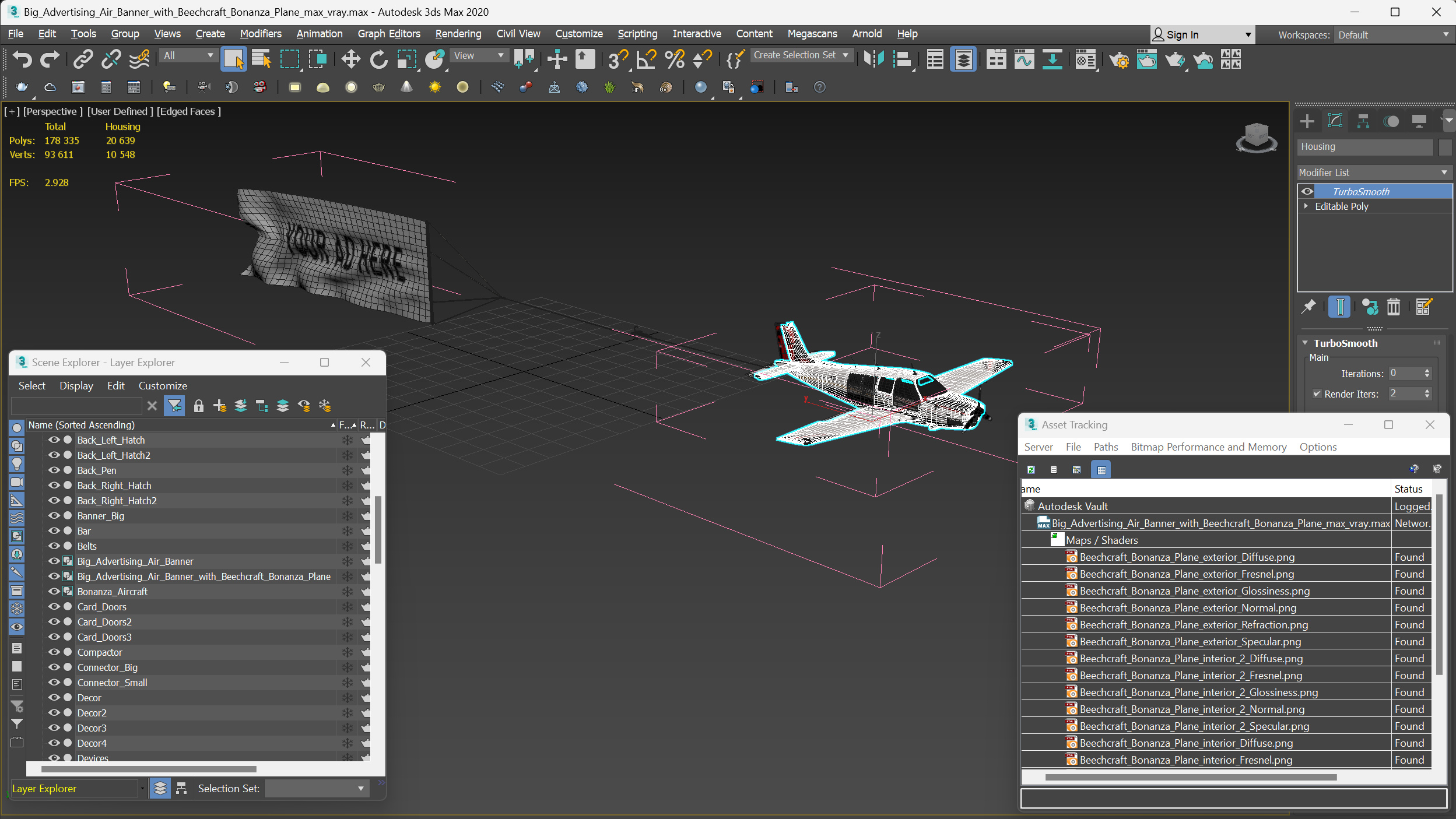Collapse the TurboSmooth rollout
Screen dimensions: 1456x819
[x=1306, y=343]
